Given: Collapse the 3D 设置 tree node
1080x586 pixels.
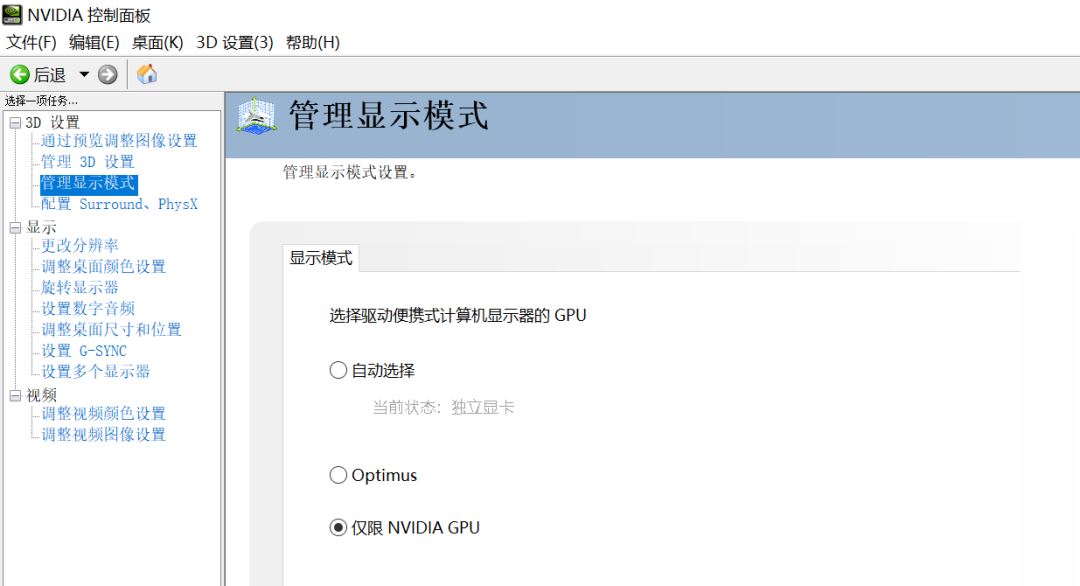Looking at the screenshot, I should tap(15, 123).
